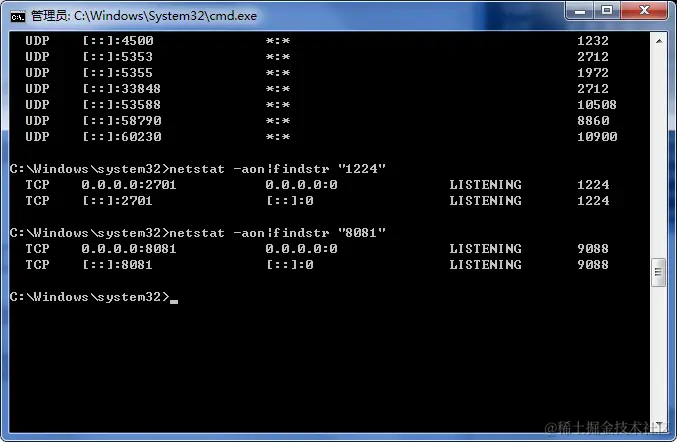Click LISTENING state in 0.0.0.0:2701 row
The height and width of the screenshot is (442, 677).
pyautogui.click(x=485, y=185)
